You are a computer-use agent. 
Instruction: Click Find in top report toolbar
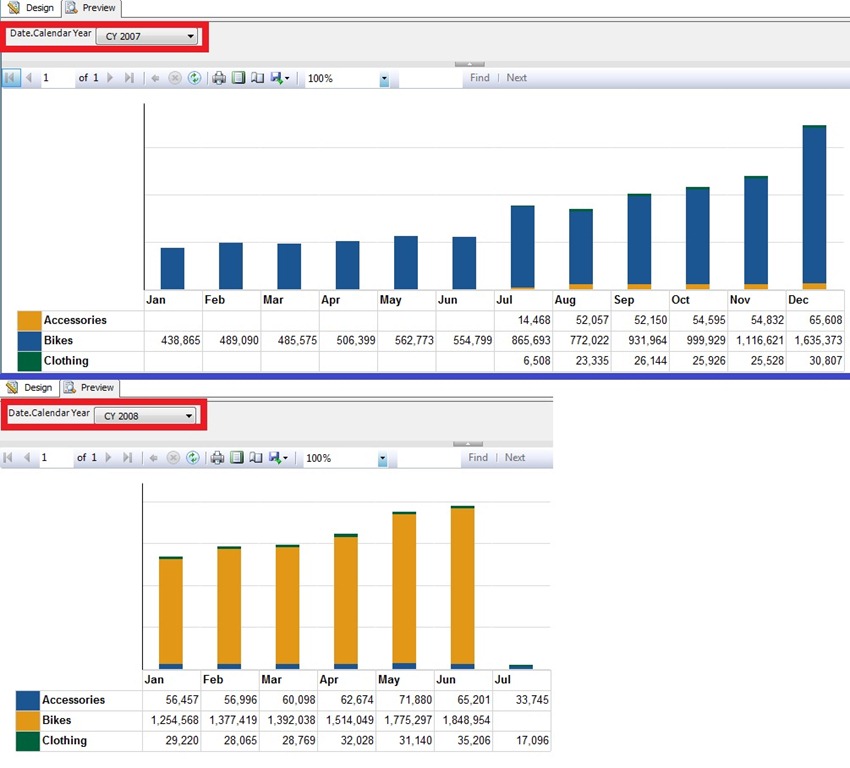[x=480, y=78]
